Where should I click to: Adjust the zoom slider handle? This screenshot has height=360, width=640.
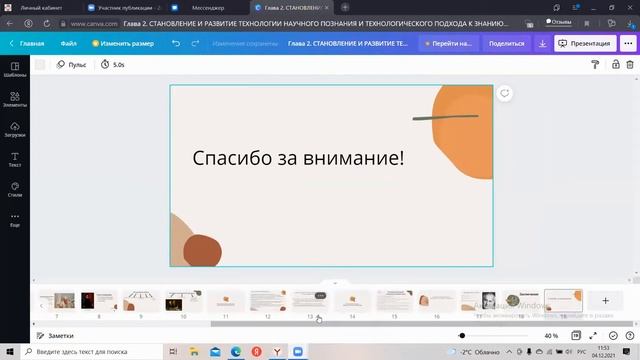coord(462,336)
